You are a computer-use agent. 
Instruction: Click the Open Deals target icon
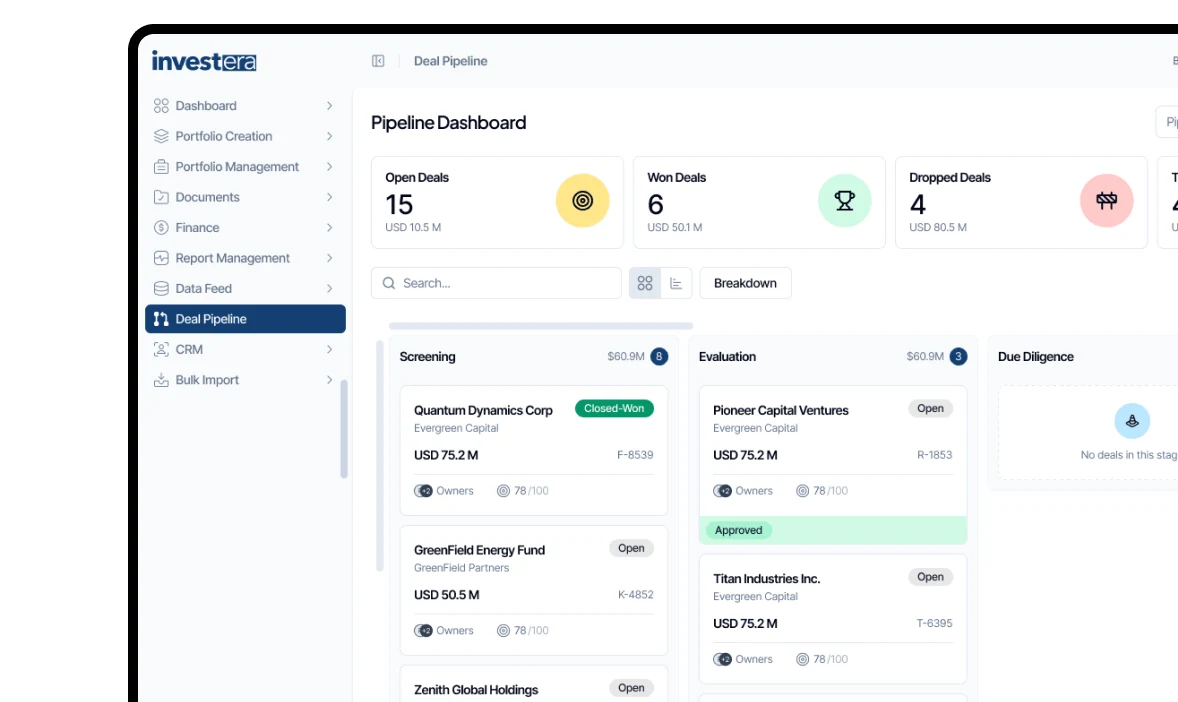582,201
